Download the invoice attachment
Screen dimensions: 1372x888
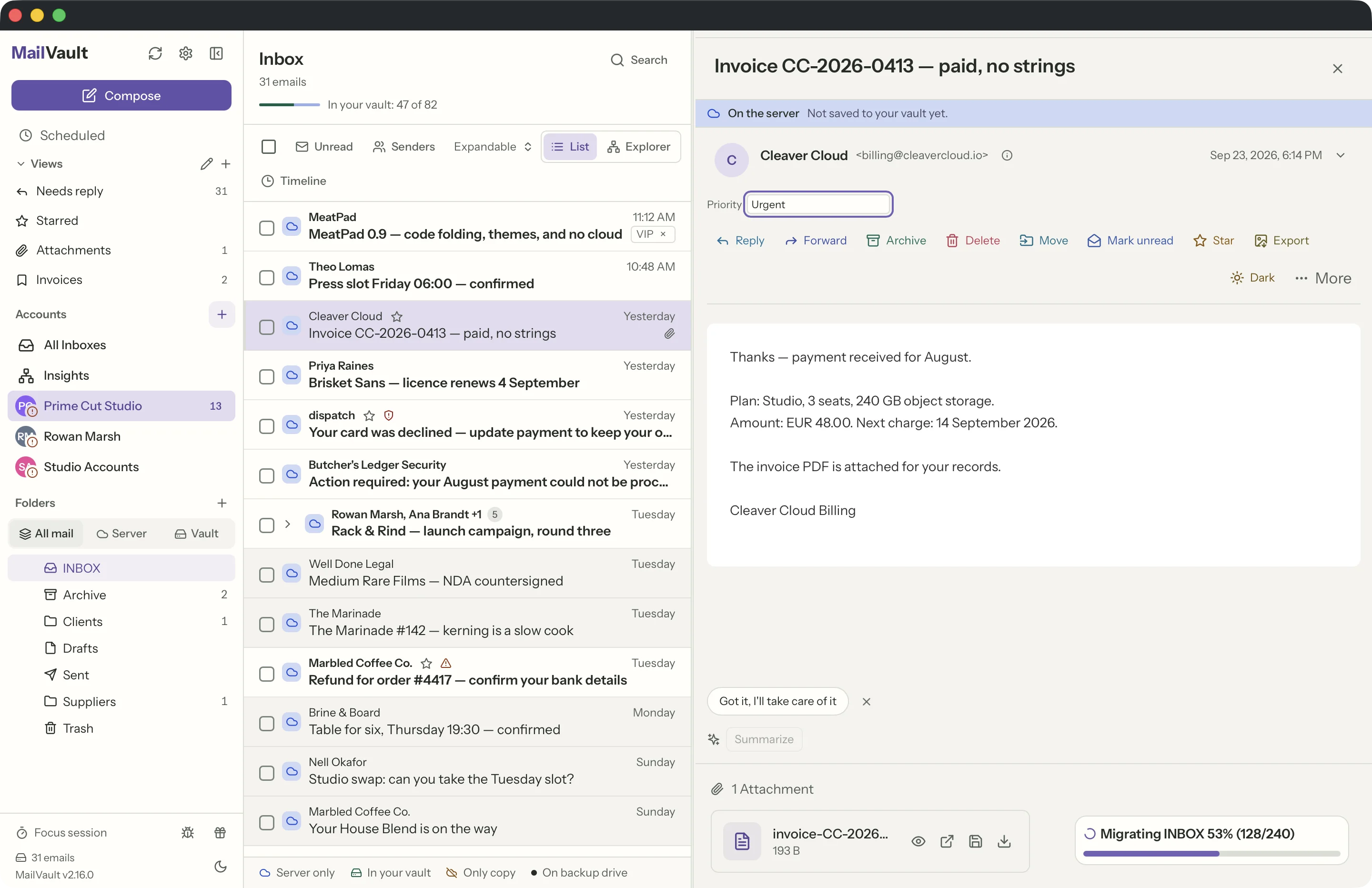click(1004, 841)
